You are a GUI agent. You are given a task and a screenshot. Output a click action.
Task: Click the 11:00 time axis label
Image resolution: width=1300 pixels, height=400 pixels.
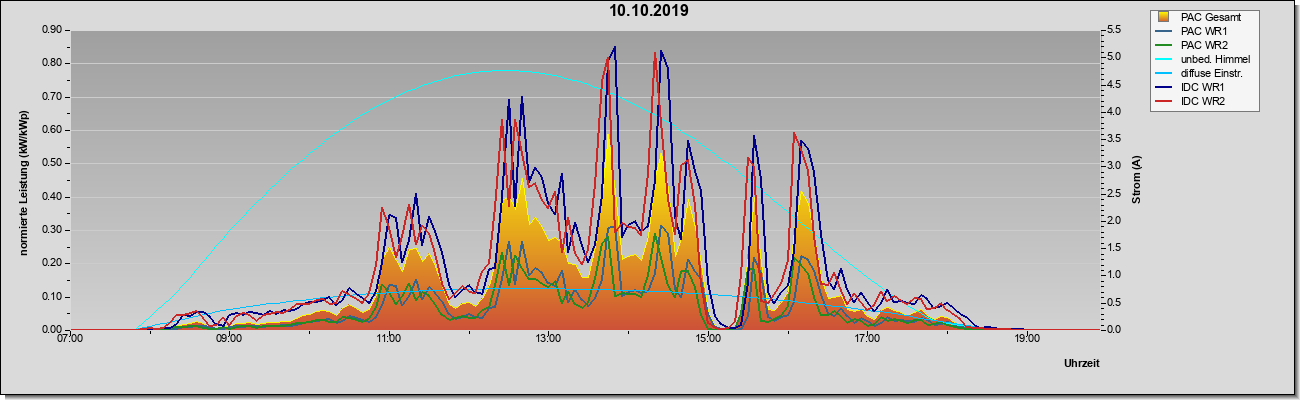(x=389, y=339)
